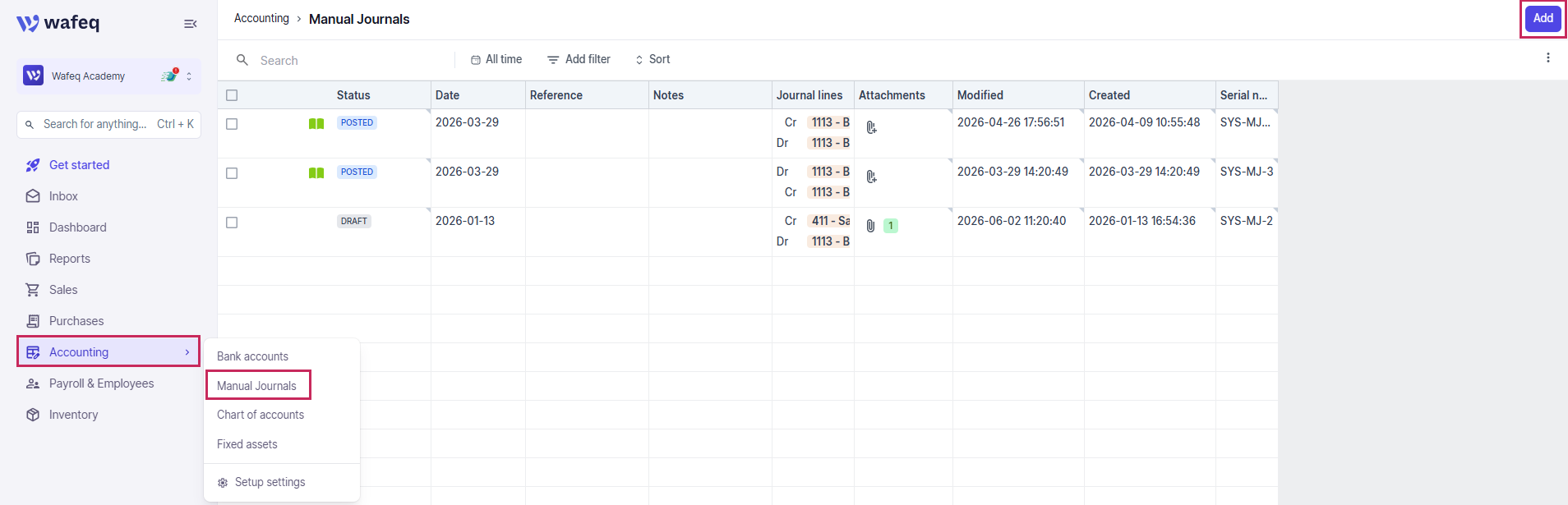Click the Add button

[1543, 18]
